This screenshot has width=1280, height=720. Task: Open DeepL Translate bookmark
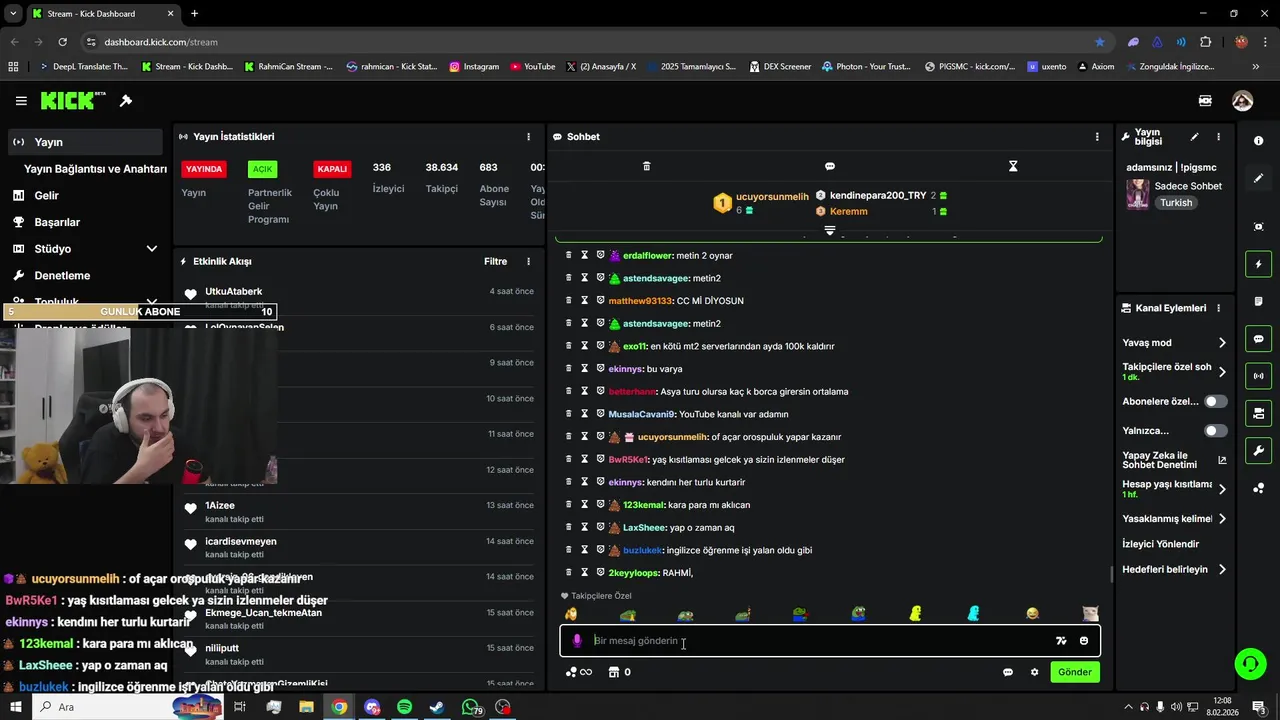(x=83, y=67)
